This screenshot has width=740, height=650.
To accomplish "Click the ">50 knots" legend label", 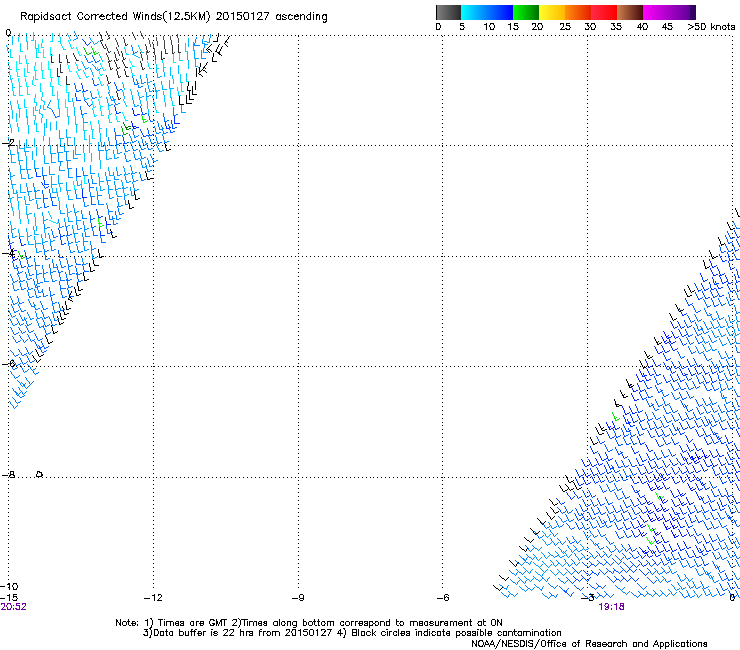I will 711,27.
